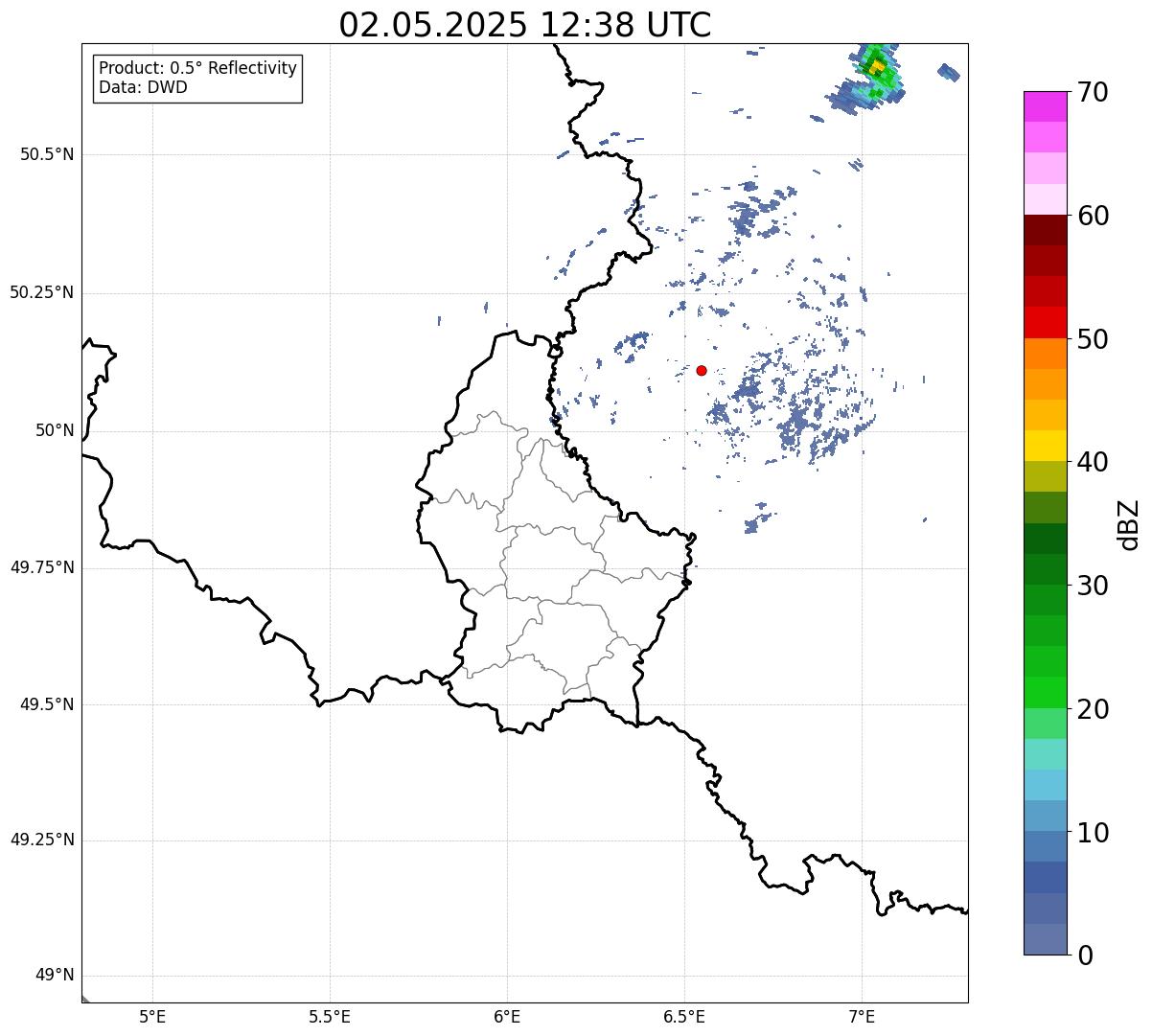The image size is (1152, 1036).
Task: Click the 5°E longitude label
Action: (152, 1017)
